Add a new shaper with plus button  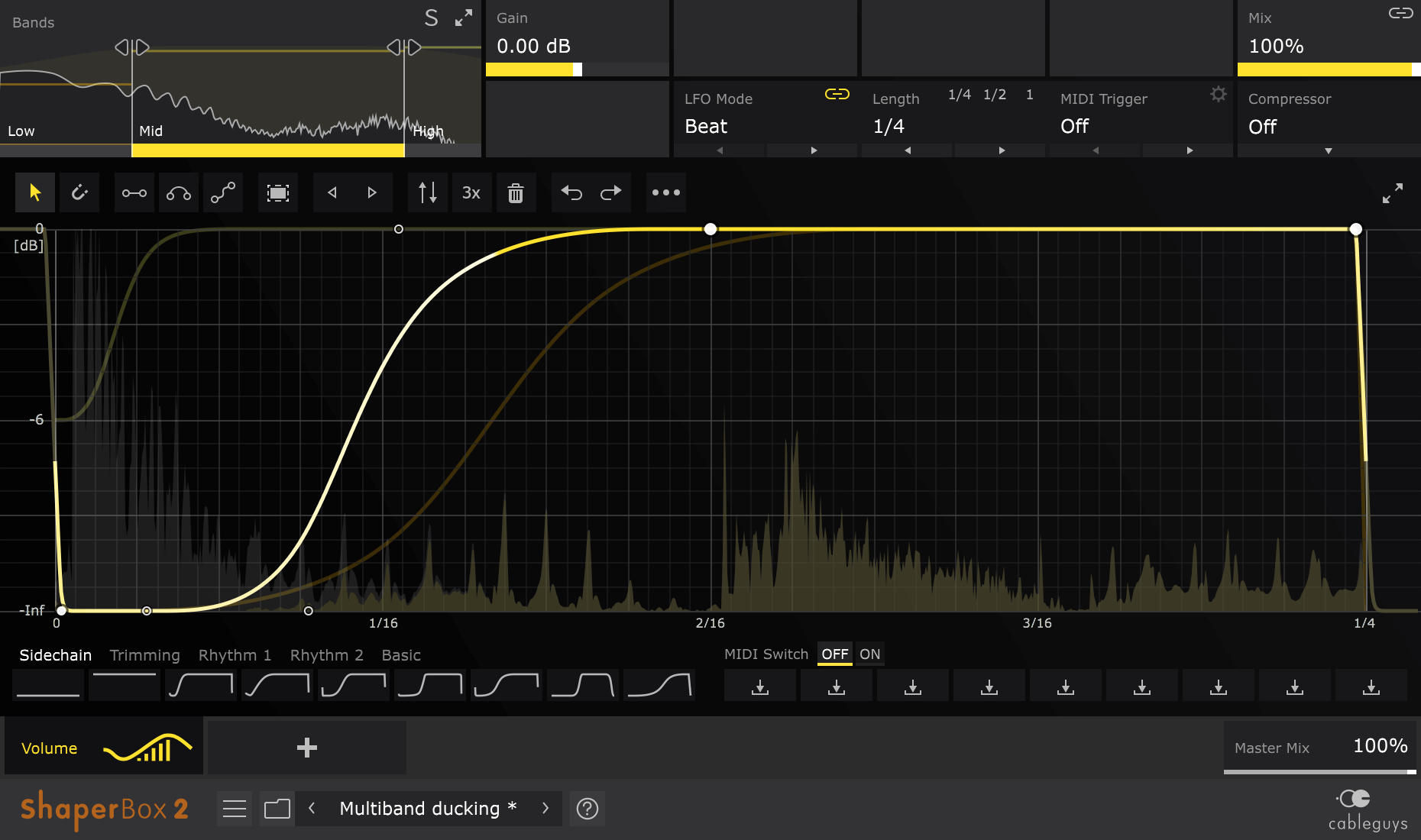(306, 747)
